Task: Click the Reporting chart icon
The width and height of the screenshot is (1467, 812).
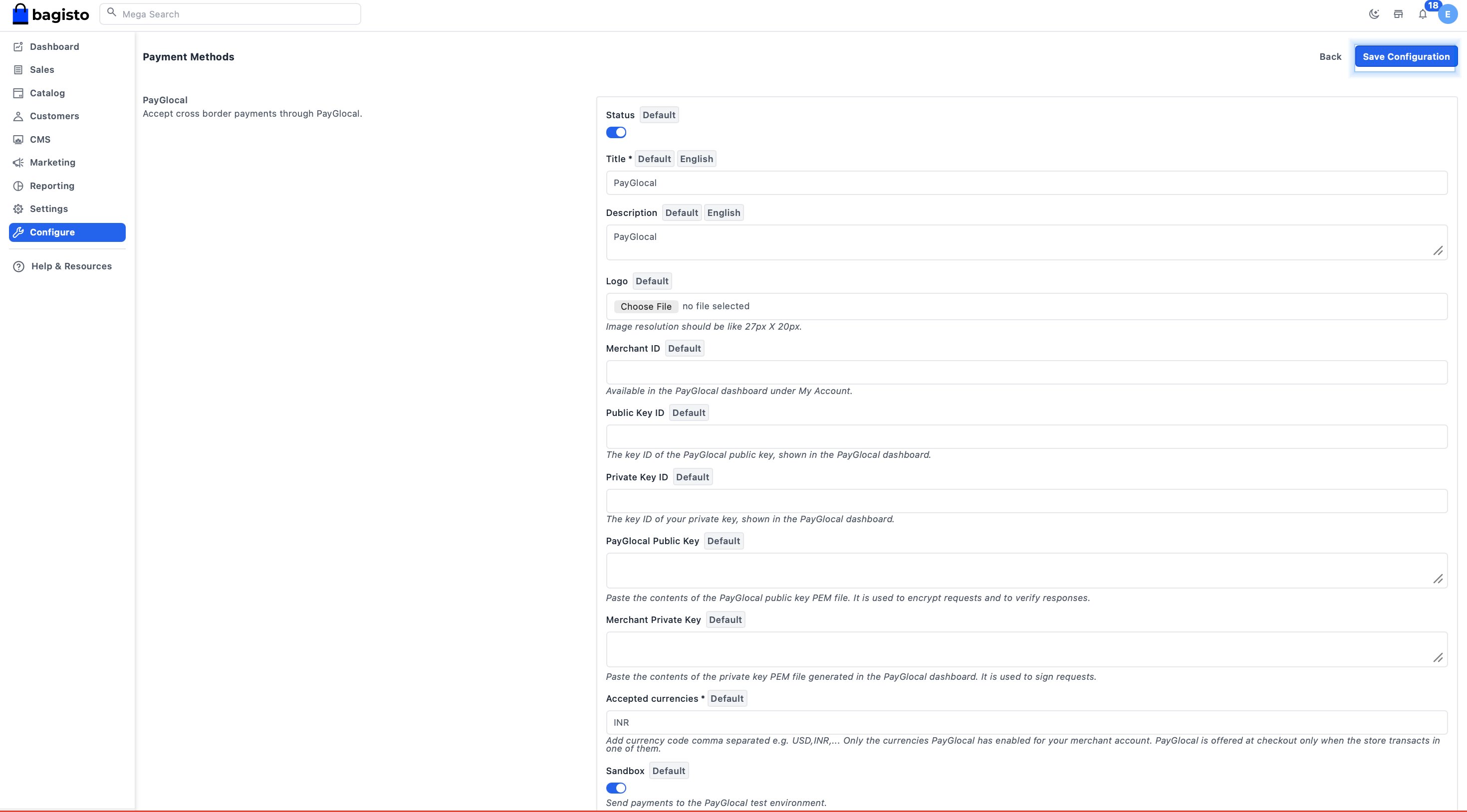Action: [18, 186]
